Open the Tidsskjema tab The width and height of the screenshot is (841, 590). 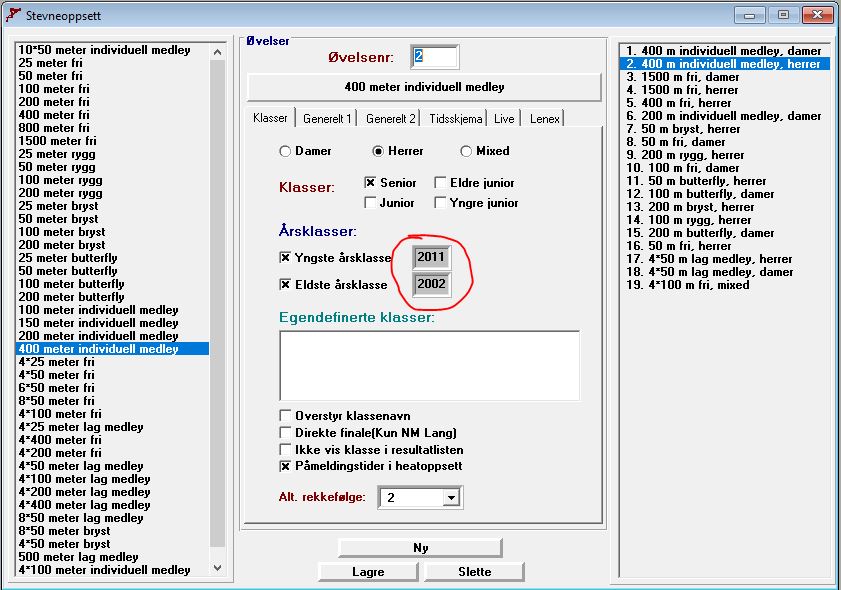pos(455,118)
